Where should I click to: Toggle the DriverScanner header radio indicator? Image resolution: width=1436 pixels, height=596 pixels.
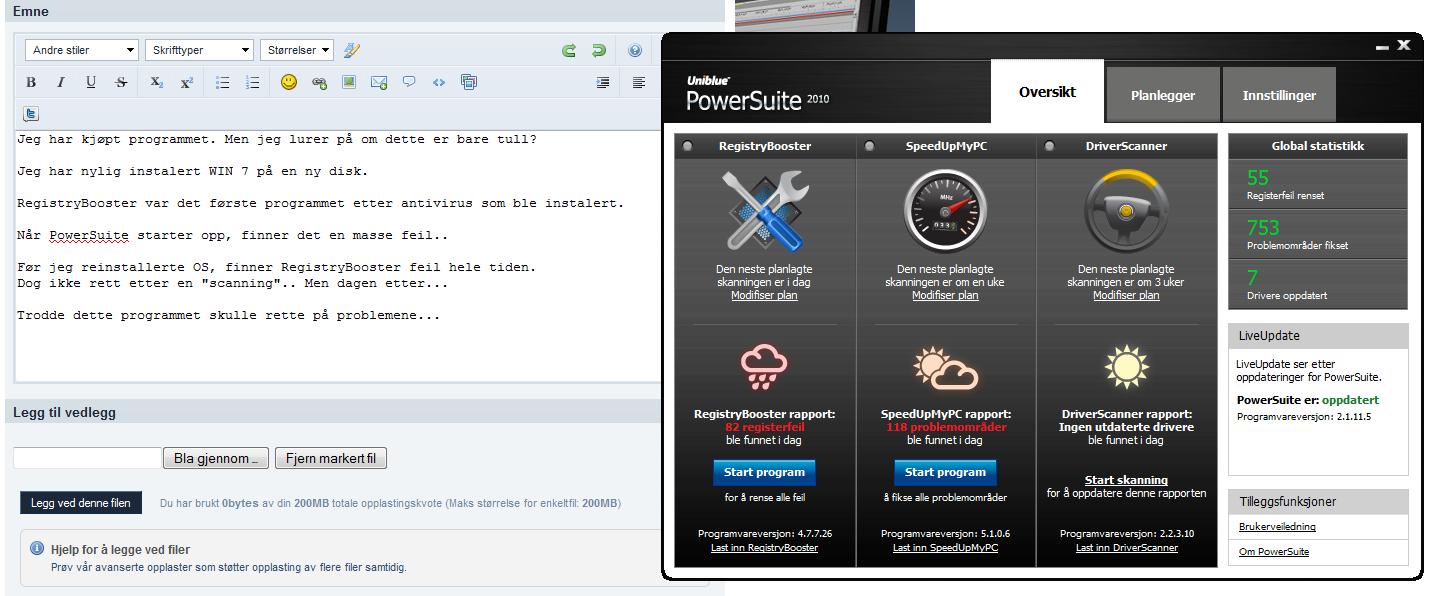1049,146
